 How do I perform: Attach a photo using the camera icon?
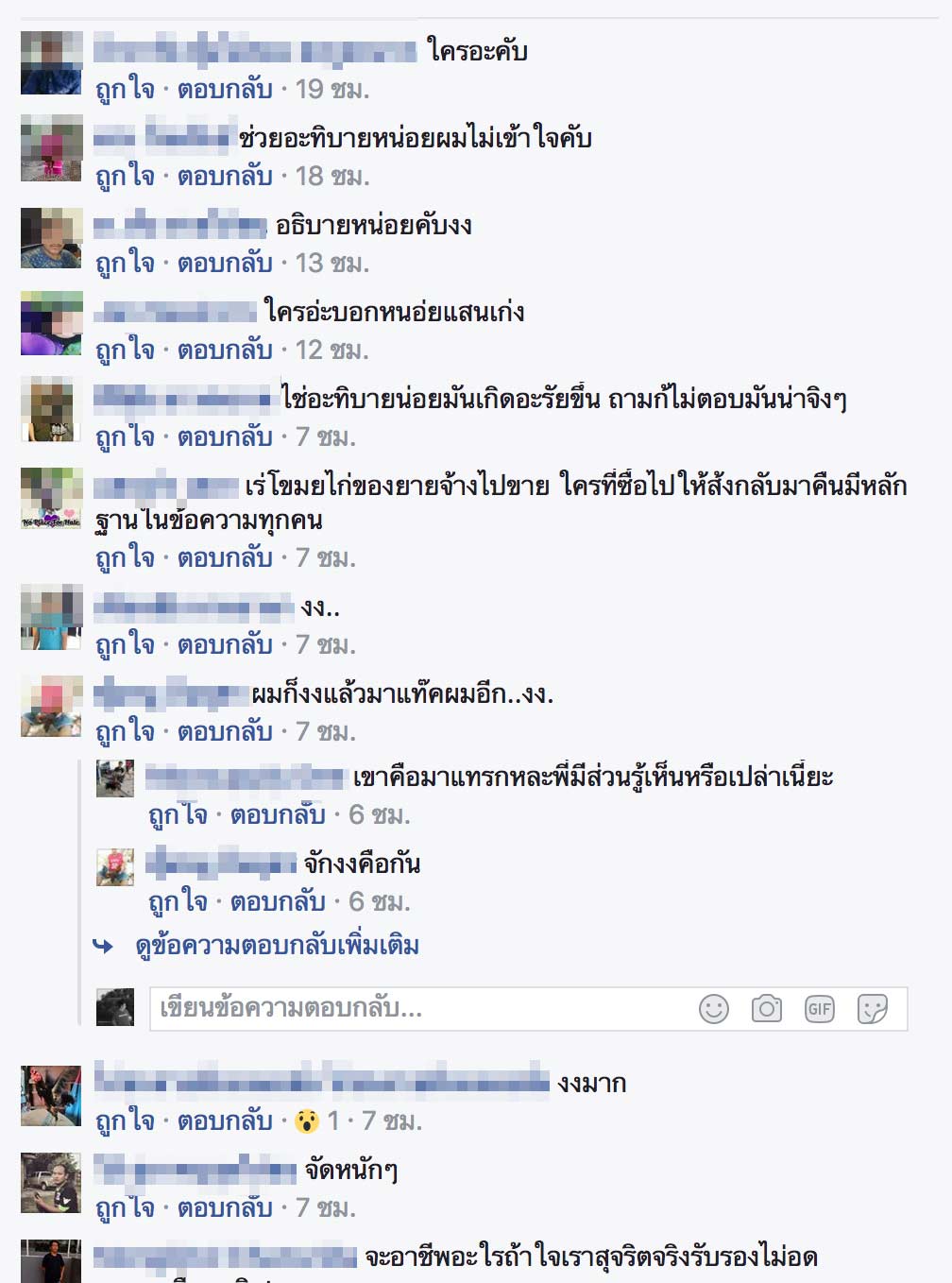pos(767,1009)
